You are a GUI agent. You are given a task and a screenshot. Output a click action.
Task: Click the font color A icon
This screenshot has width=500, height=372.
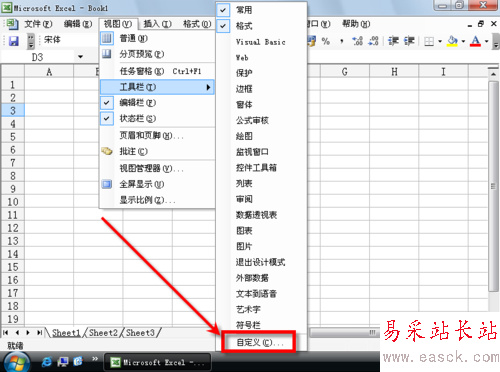pyautogui.click(x=475, y=41)
